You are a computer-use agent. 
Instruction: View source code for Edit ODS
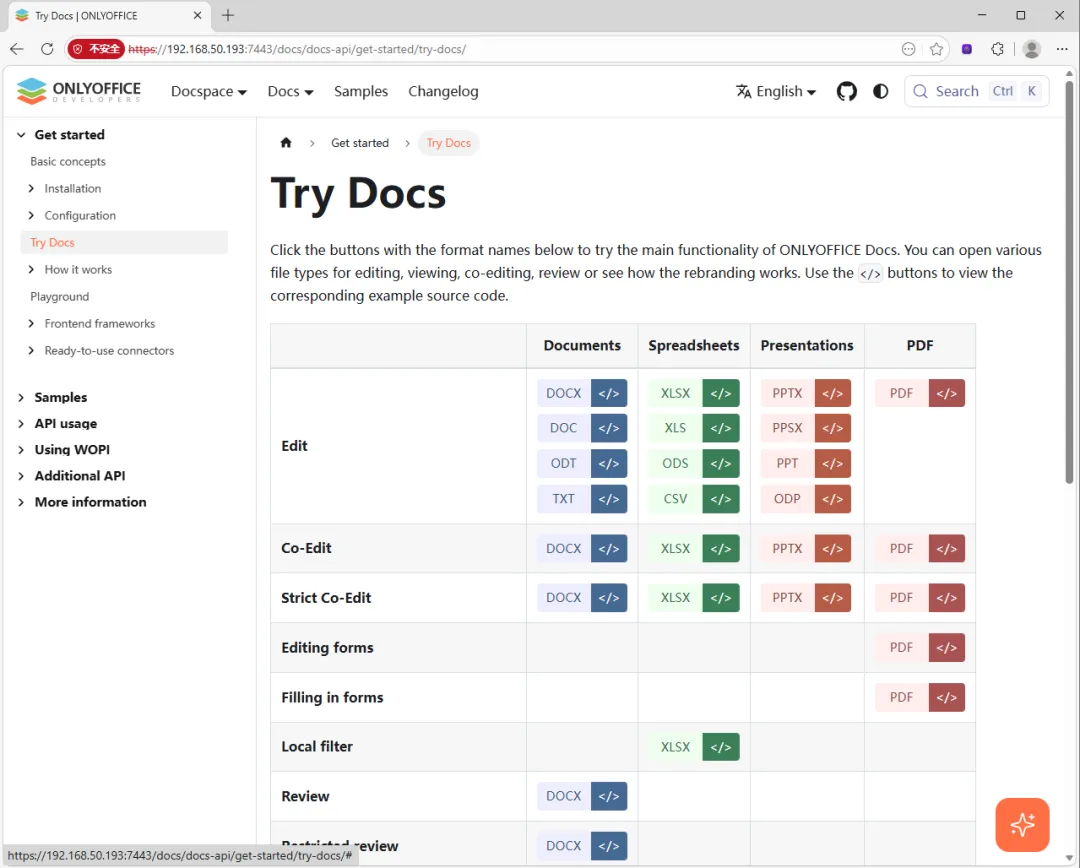pos(720,464)
